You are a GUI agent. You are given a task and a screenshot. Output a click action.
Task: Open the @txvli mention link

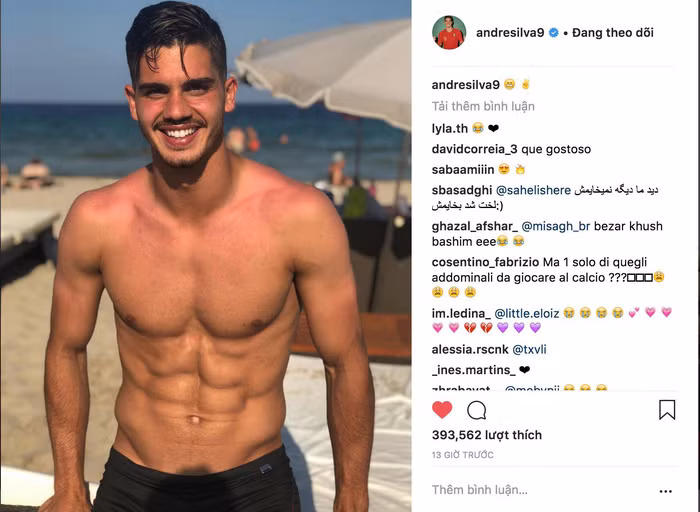pyautogui.click(x=529, y=349)
